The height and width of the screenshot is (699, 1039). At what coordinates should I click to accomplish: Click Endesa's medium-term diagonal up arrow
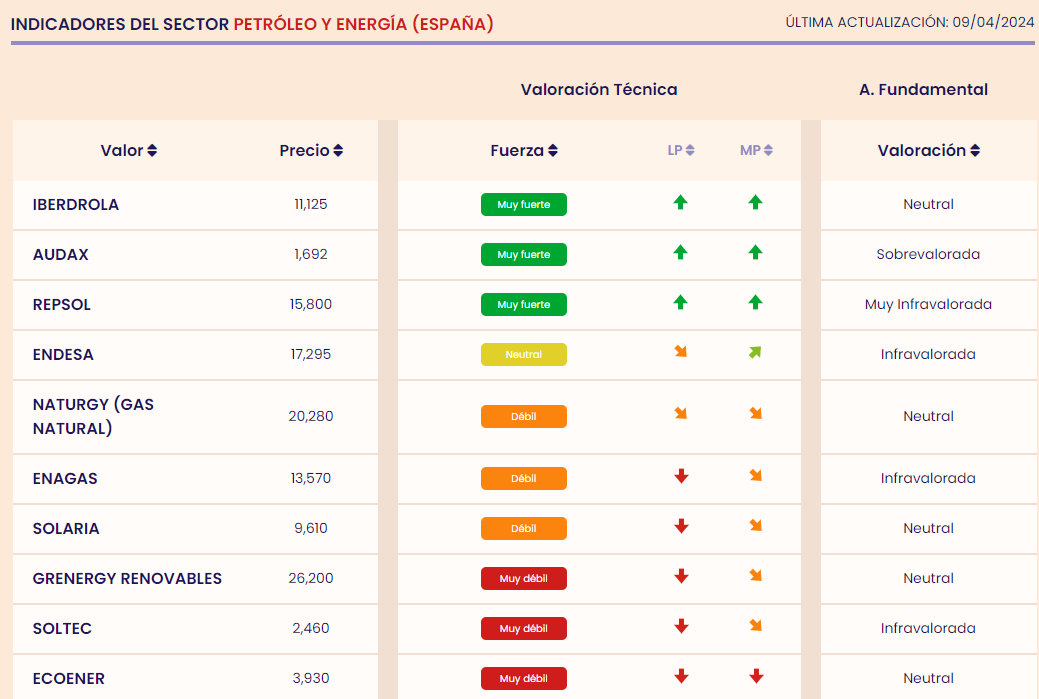point(755,353)
